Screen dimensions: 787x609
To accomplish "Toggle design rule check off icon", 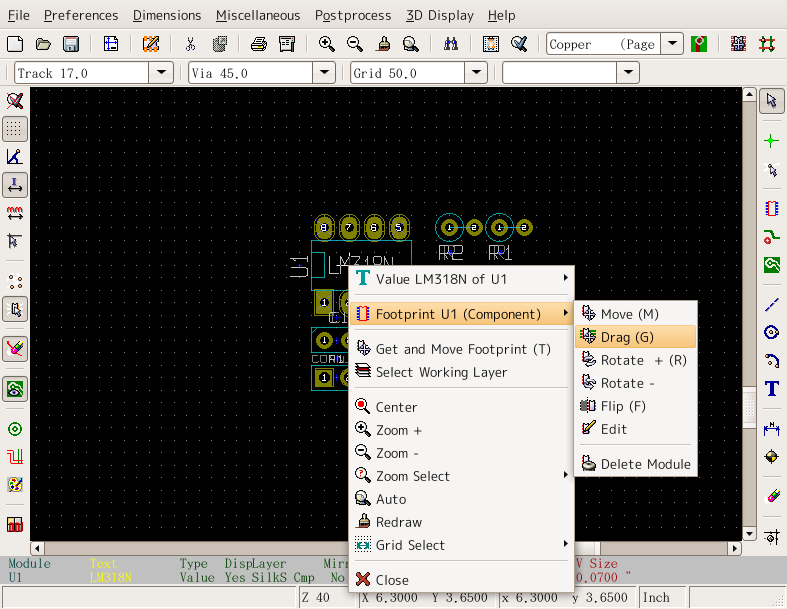I will [x=15, y=101].
